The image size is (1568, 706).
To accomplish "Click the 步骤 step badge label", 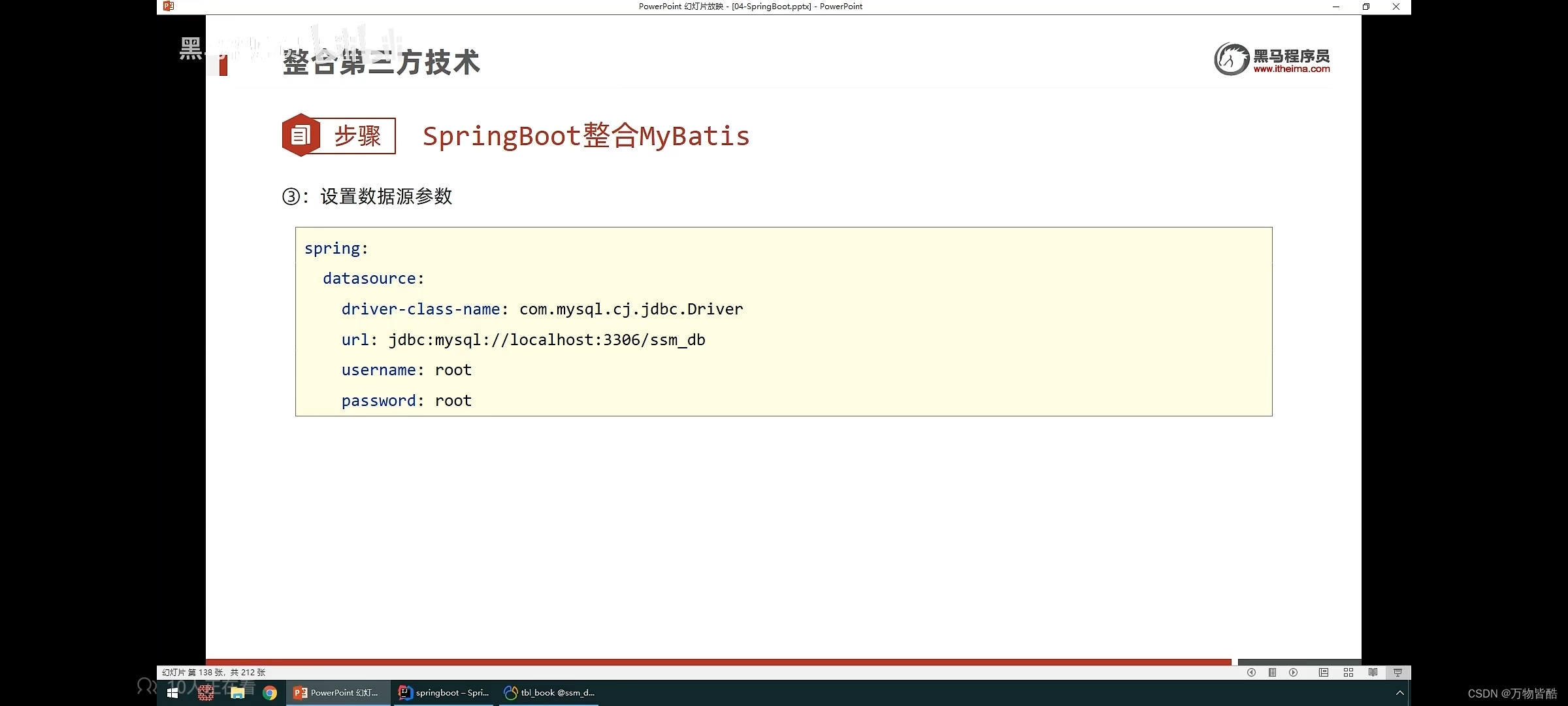I will point(357,136).
